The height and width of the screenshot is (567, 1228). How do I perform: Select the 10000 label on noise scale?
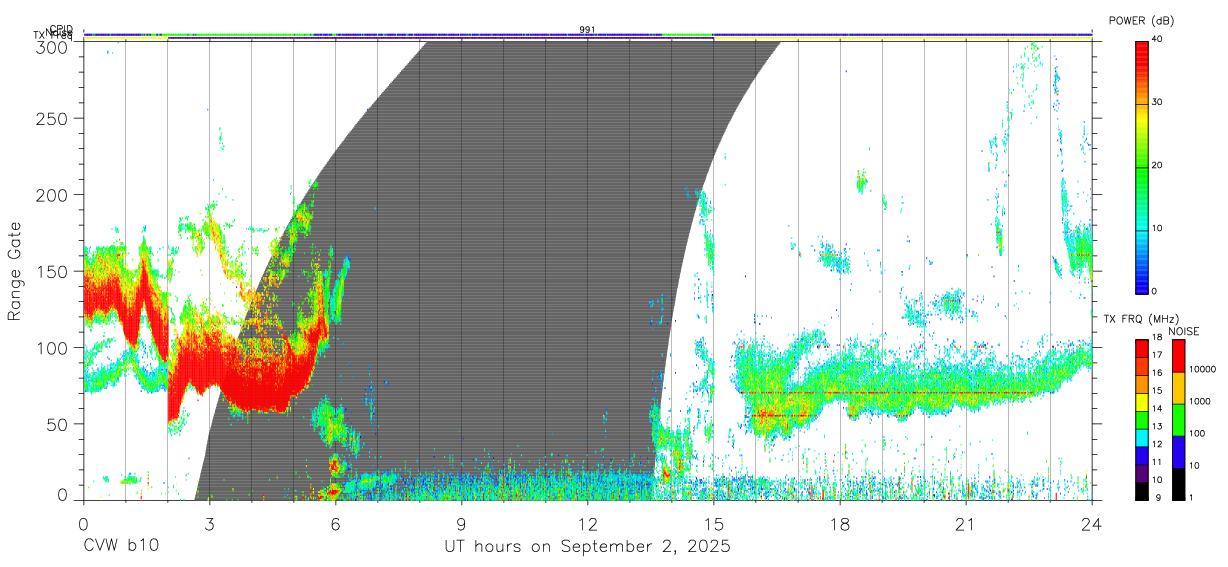pos(1204,369)
